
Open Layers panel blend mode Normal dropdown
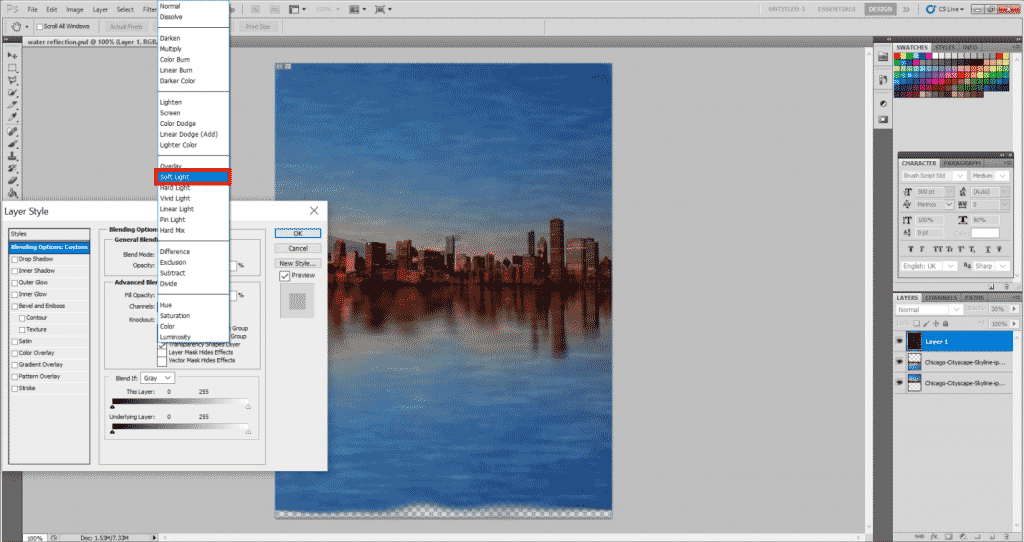[x=929, y=310]
